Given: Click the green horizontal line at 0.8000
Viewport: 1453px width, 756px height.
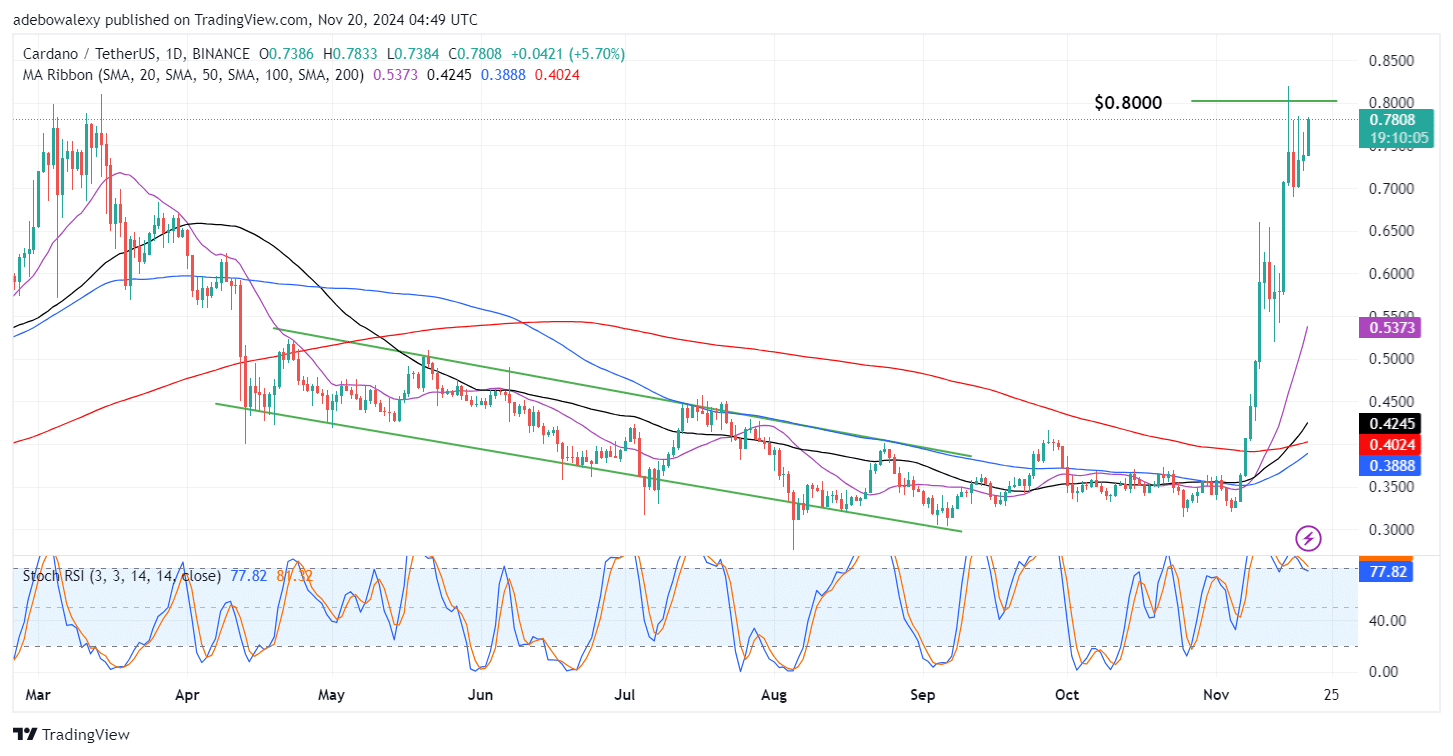Looking at the screenshot, I should pyautogui.click(x=1264, y=101).
